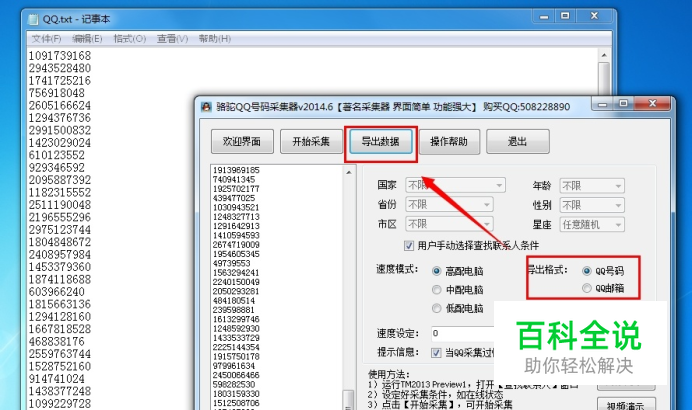This screenshot has height=410, width=692.
Task: Click the Notepad icon in QQ.txt title bar
Action: point(33,19)
